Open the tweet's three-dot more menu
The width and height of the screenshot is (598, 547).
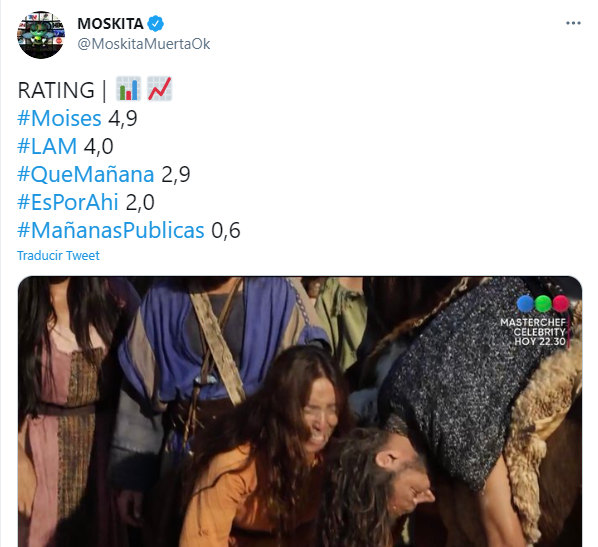(x=573, y=23)
